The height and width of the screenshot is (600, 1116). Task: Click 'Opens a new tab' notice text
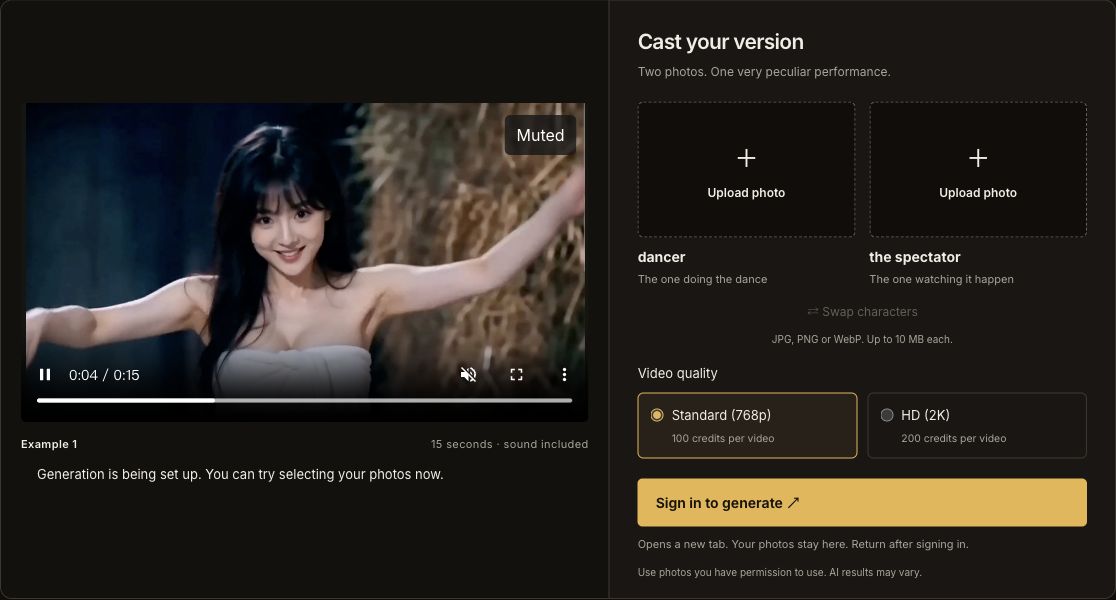[x=803, y=544]
